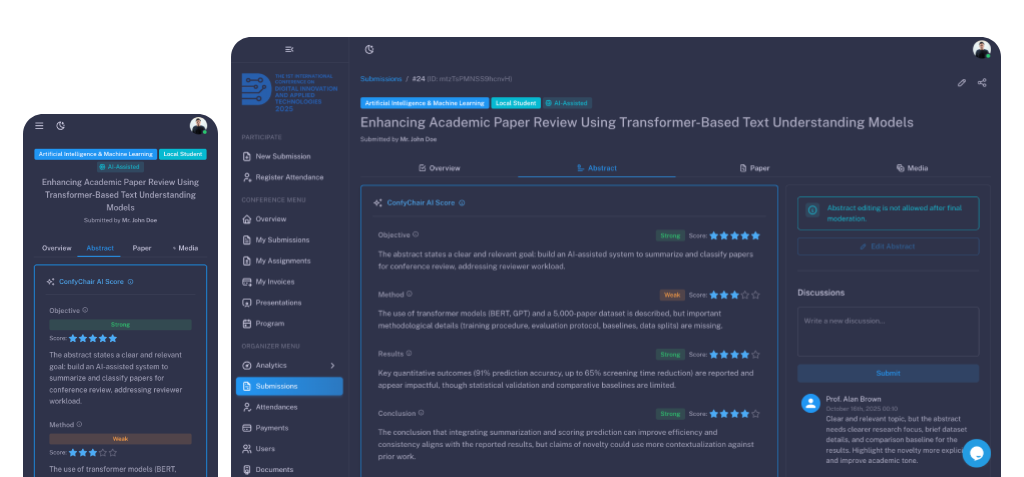
Task: Click the Method three-star score desktop
Action: coord(735,295)
